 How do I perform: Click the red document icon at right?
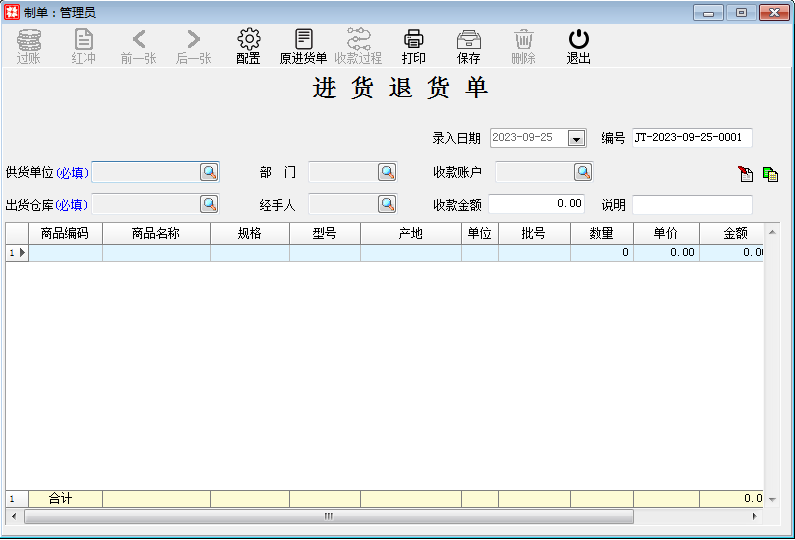click(746, 174)
